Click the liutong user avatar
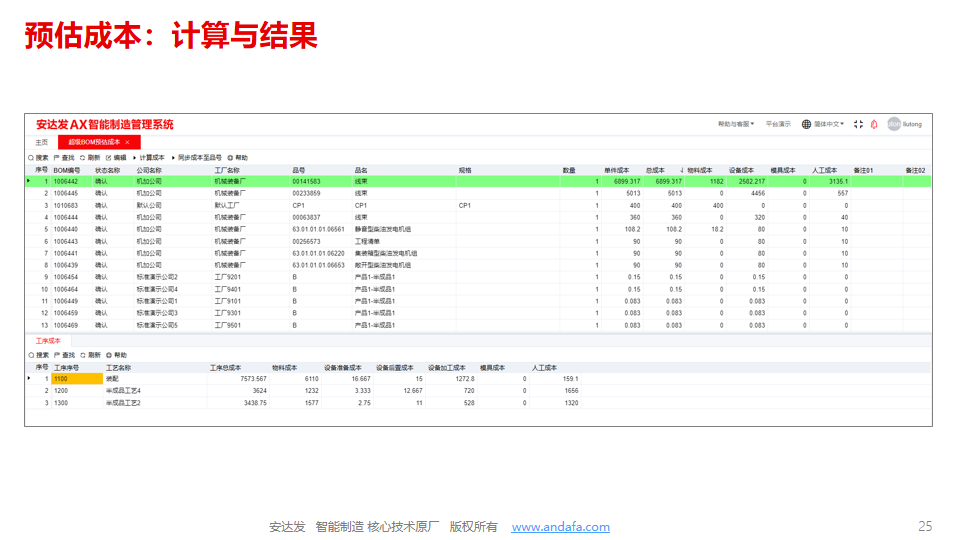 click(893, 124)
